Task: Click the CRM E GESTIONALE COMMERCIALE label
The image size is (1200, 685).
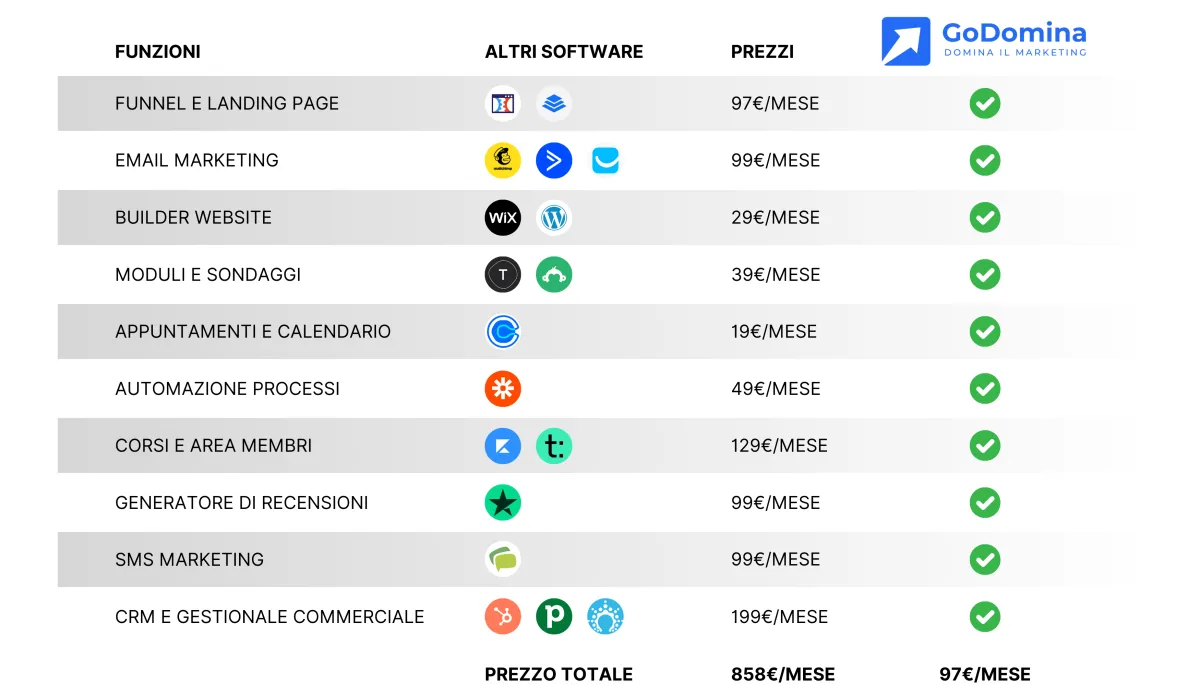Action: click(x=270, y=617)
